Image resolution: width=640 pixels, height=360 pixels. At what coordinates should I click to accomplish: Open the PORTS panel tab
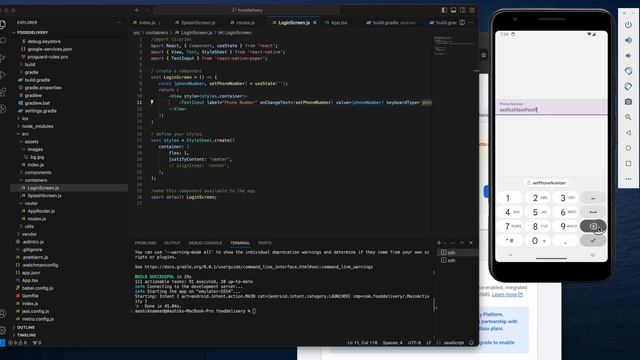pos(264,243)
